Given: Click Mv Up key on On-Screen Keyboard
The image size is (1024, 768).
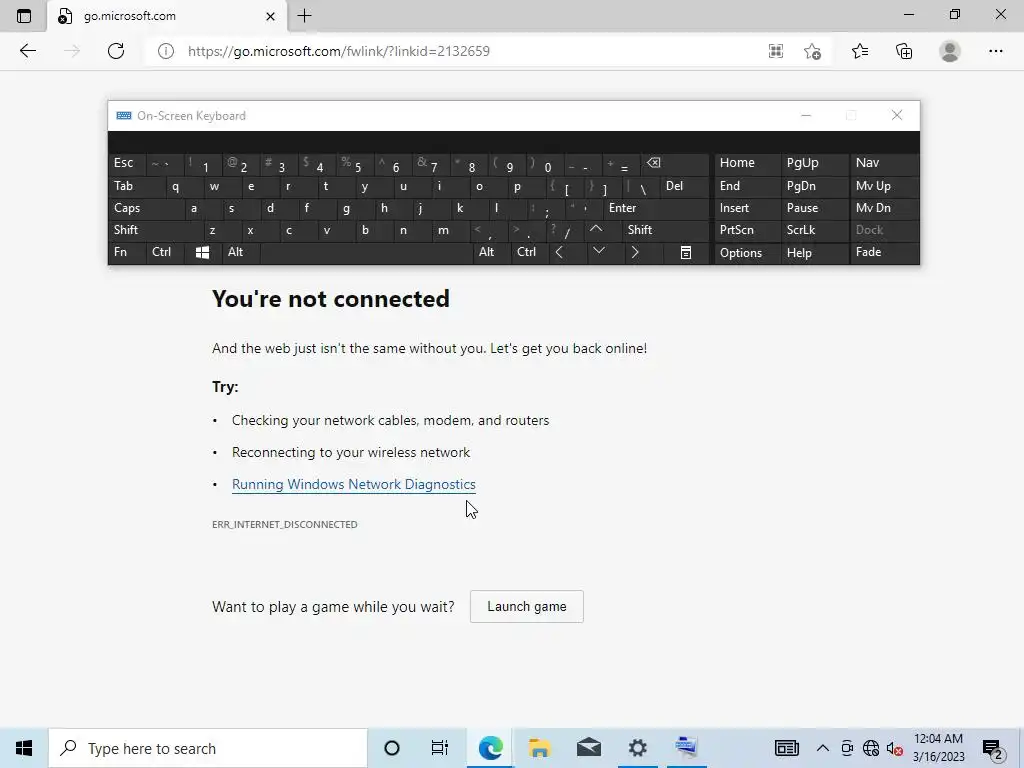Looking at the screenshot, I should point(884,186).
